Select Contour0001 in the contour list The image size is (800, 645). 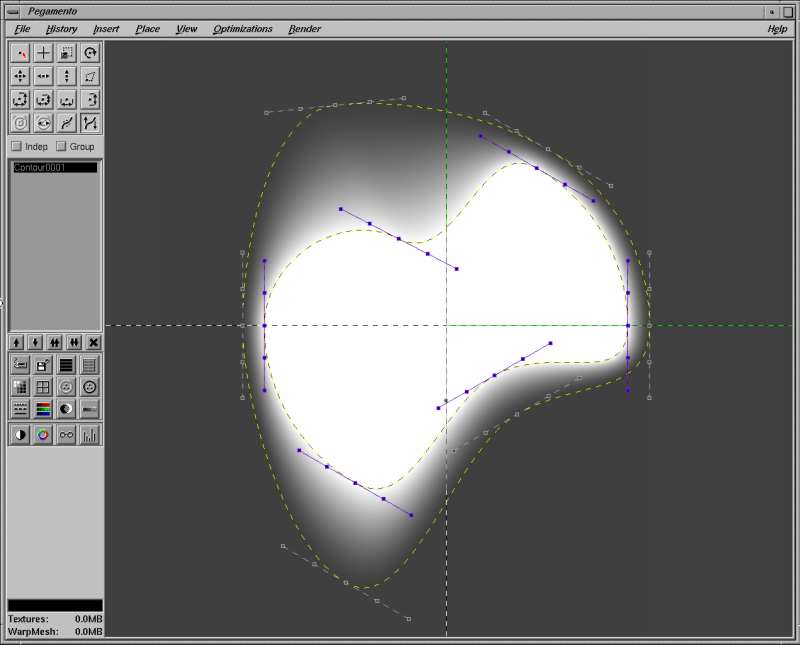pyautogui.click(x=54, y=168)
